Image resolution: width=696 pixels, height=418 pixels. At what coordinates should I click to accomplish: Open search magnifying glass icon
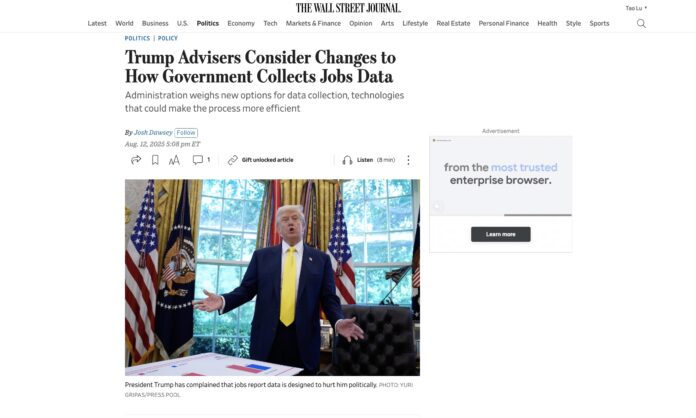(x=641, y=23)
